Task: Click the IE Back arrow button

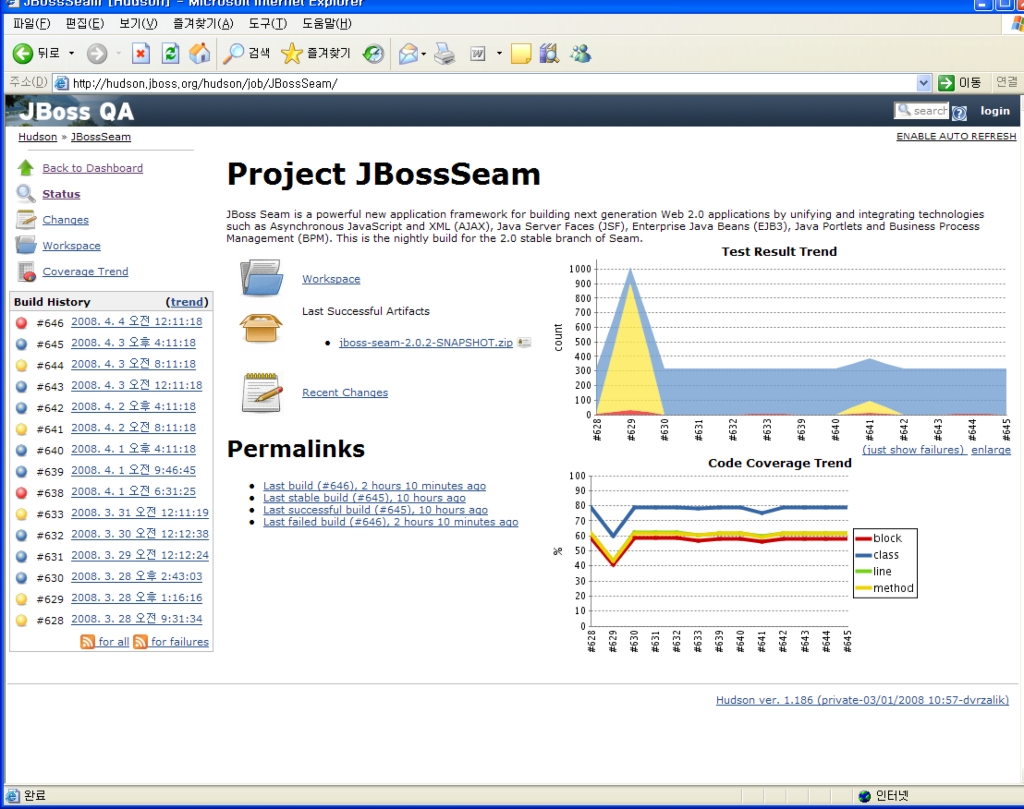Action: coord(23,54)
